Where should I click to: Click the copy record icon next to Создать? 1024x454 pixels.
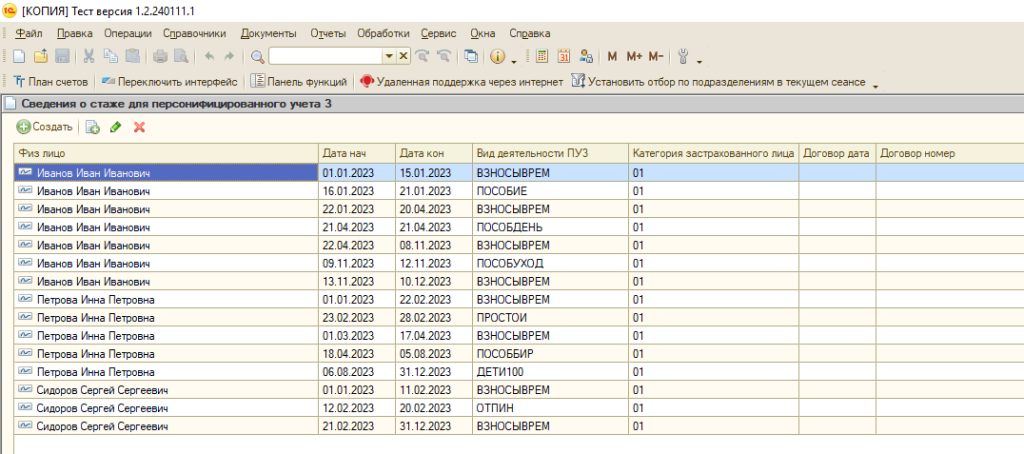point(93,127)
